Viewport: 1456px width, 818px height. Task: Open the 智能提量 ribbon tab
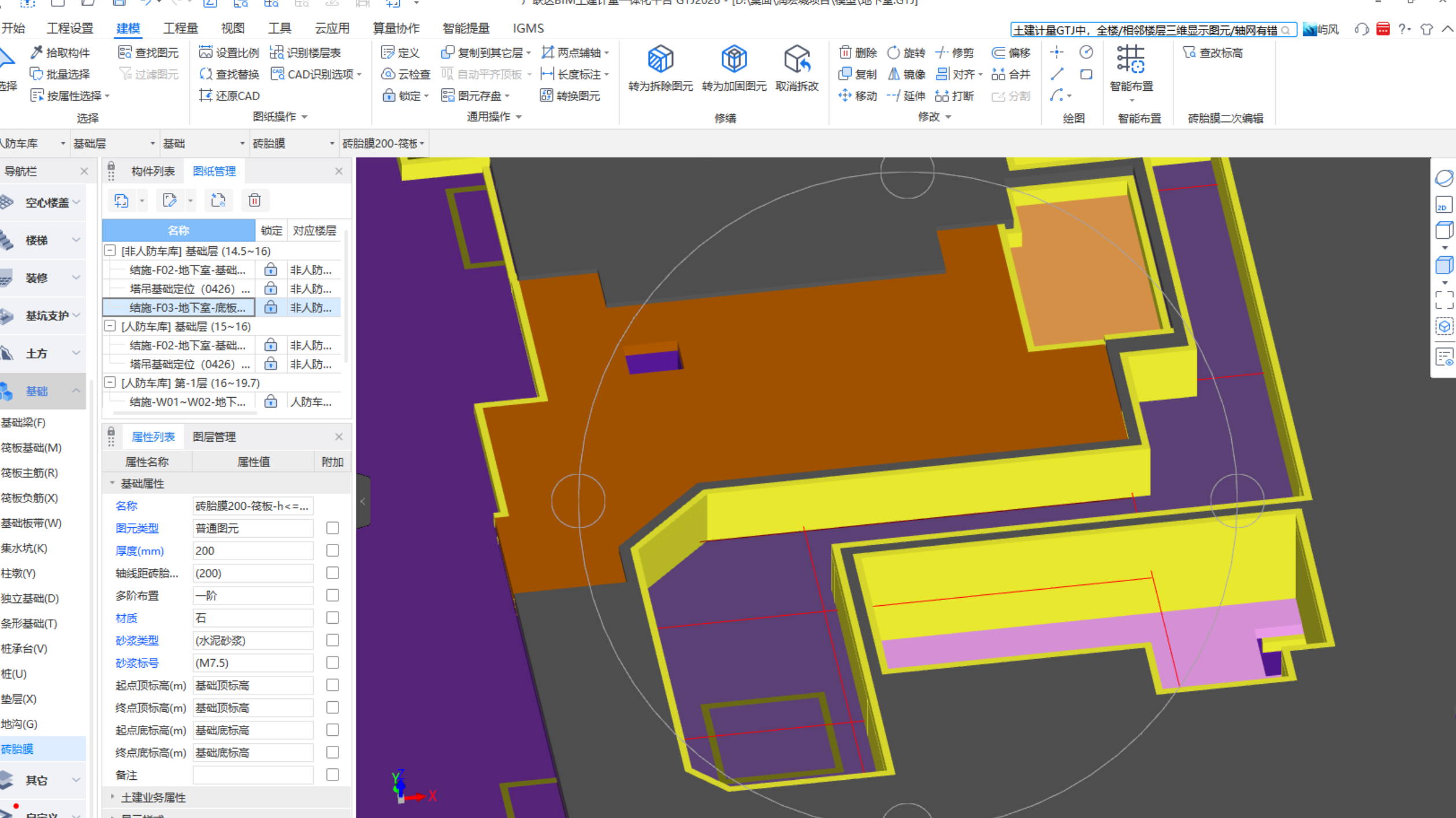466,28
